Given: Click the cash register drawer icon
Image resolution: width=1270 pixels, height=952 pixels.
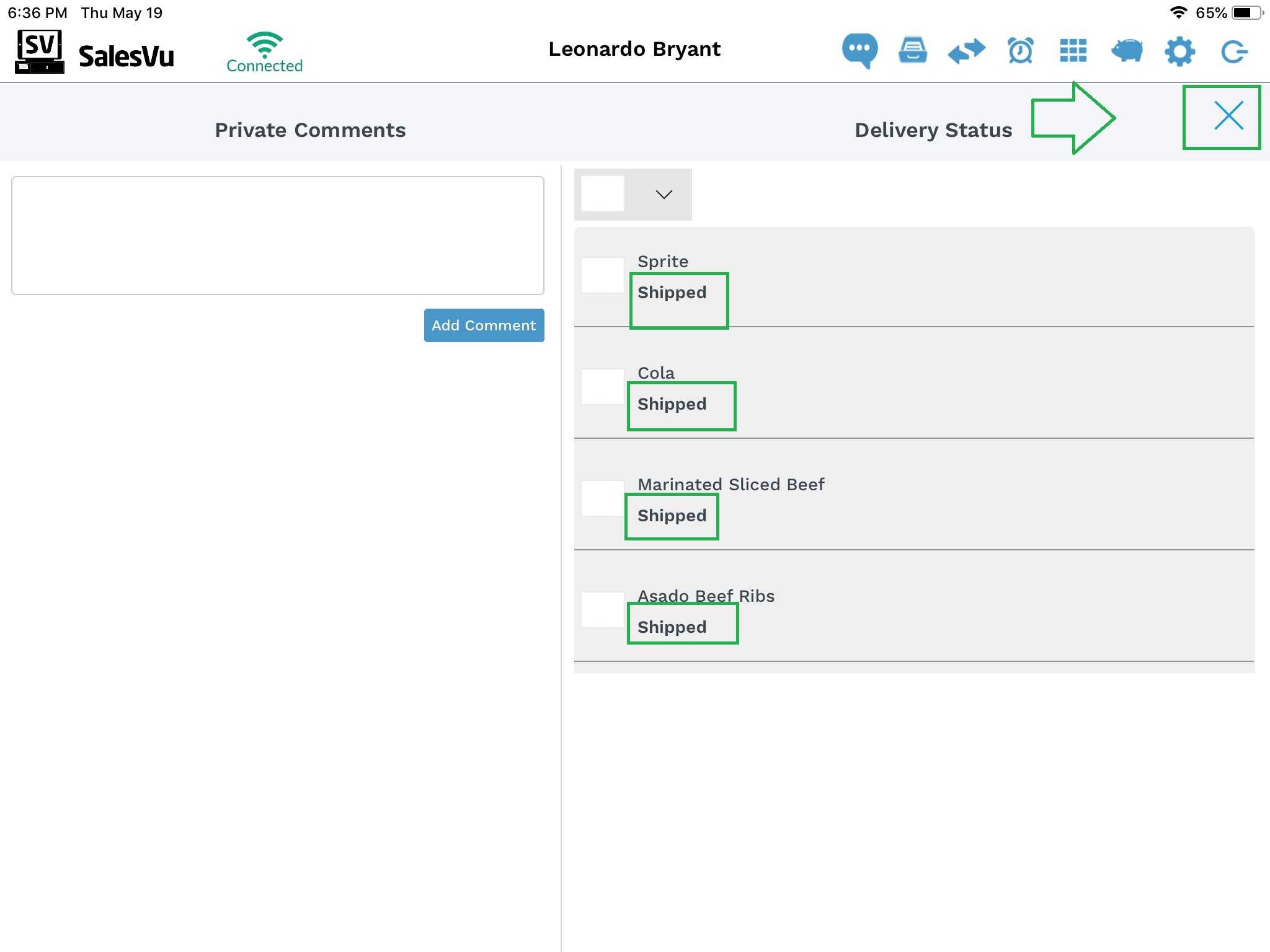Looking at the screenshot, I should [913, 50].
